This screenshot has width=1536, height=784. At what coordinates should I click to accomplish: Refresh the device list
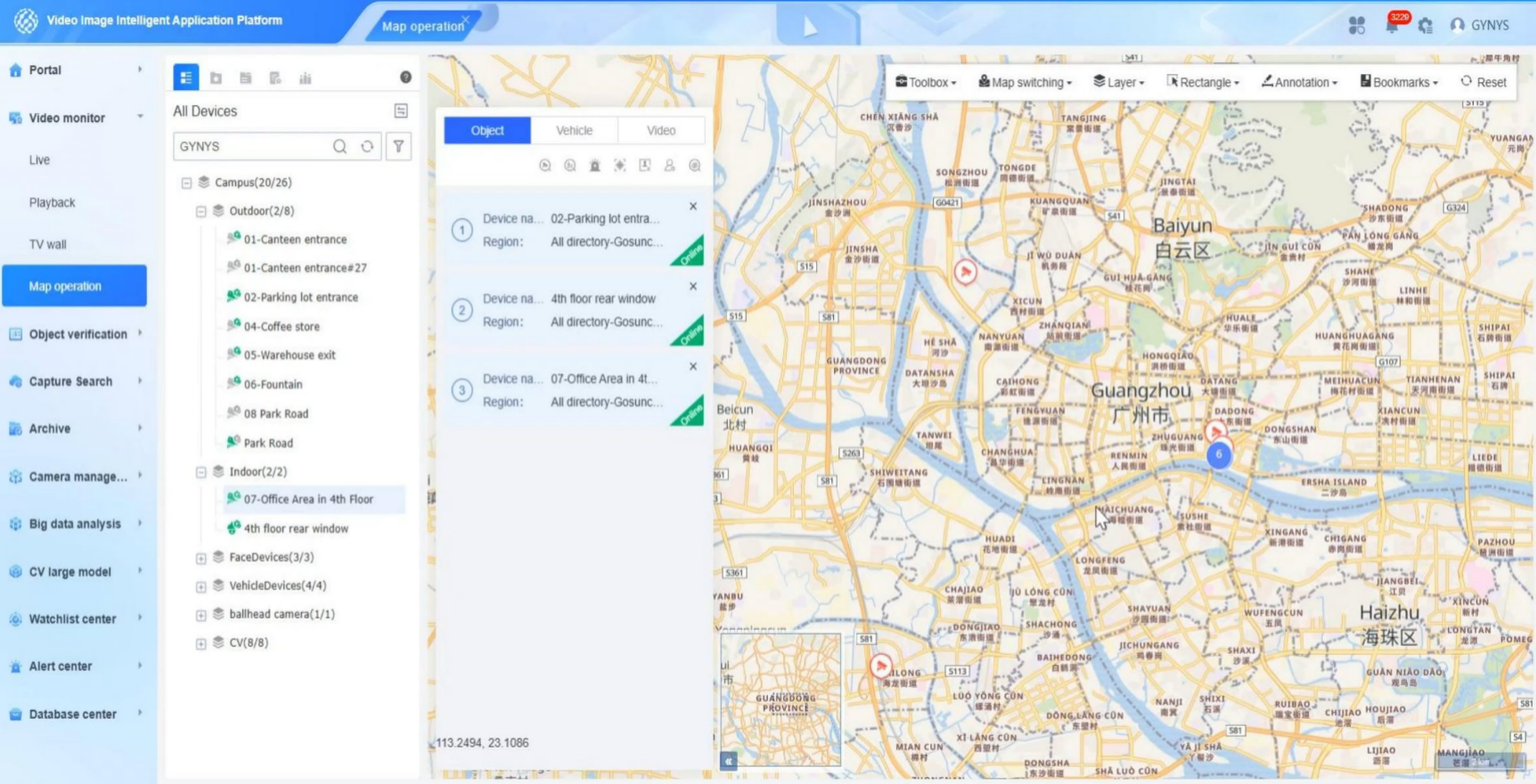(367, 146)
